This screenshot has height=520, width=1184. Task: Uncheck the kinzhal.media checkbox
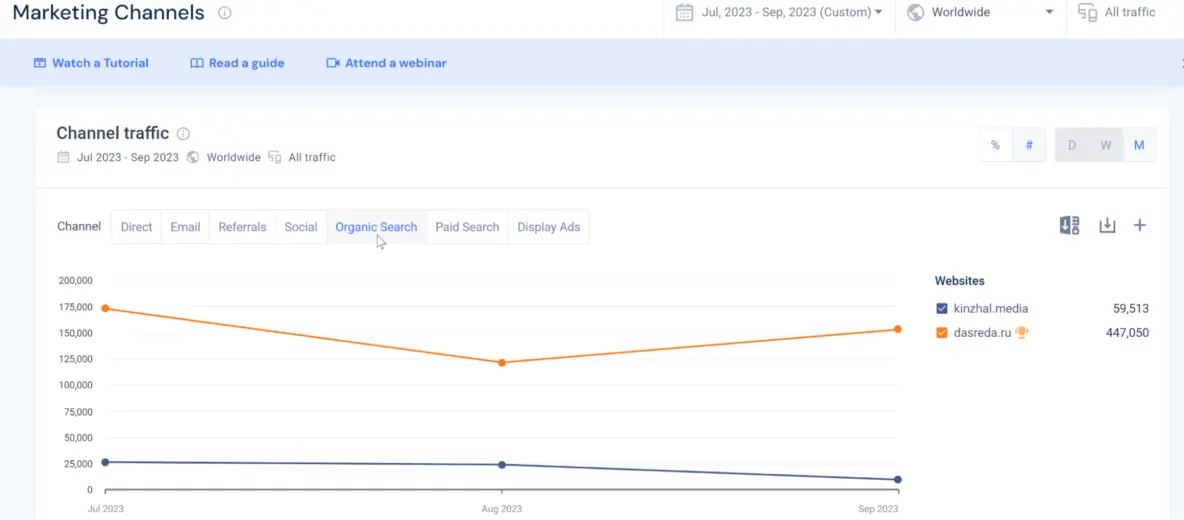[941, 309]
